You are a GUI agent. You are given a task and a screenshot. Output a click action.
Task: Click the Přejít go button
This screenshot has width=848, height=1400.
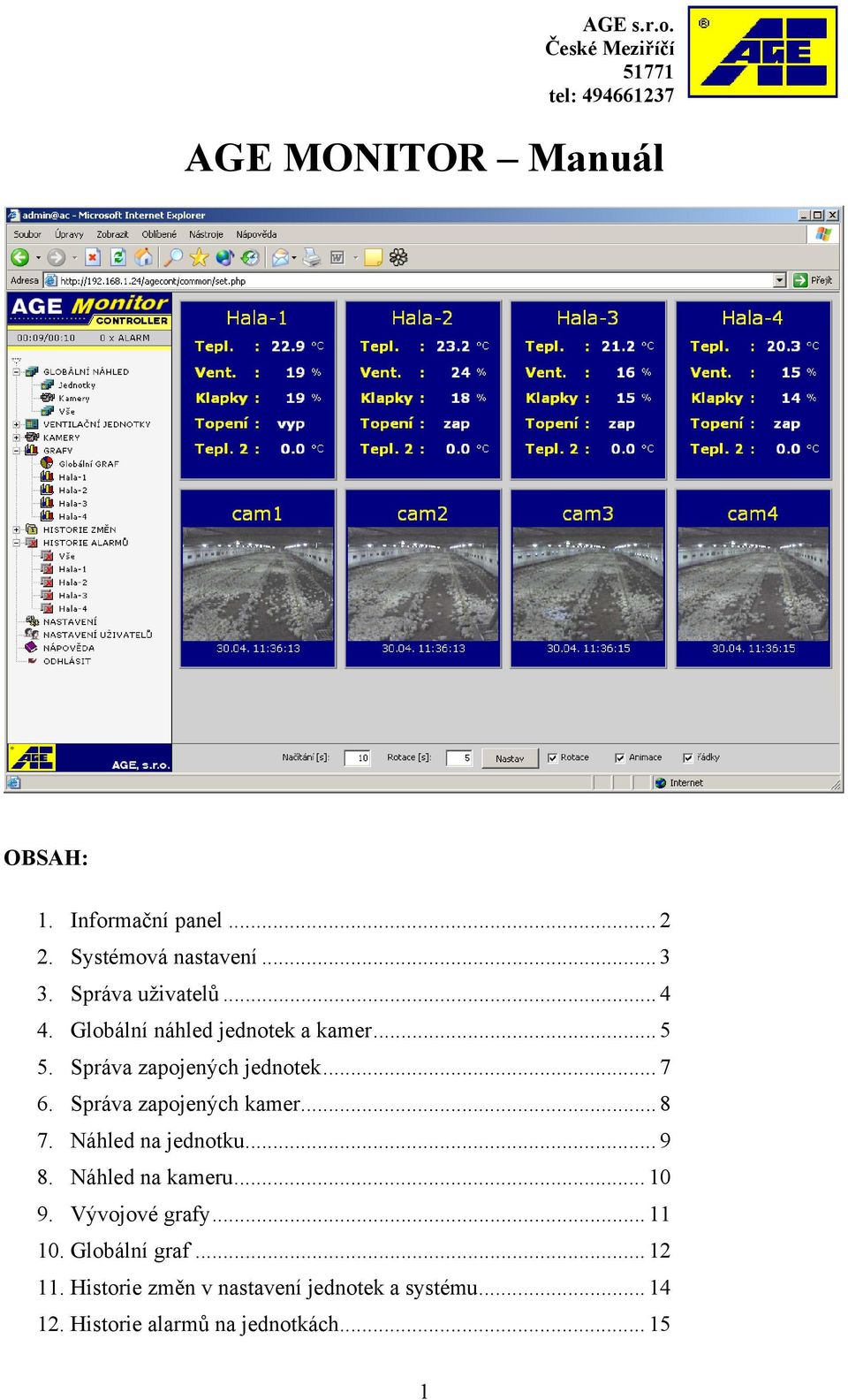pyautogui.click(x=813, y=281)
